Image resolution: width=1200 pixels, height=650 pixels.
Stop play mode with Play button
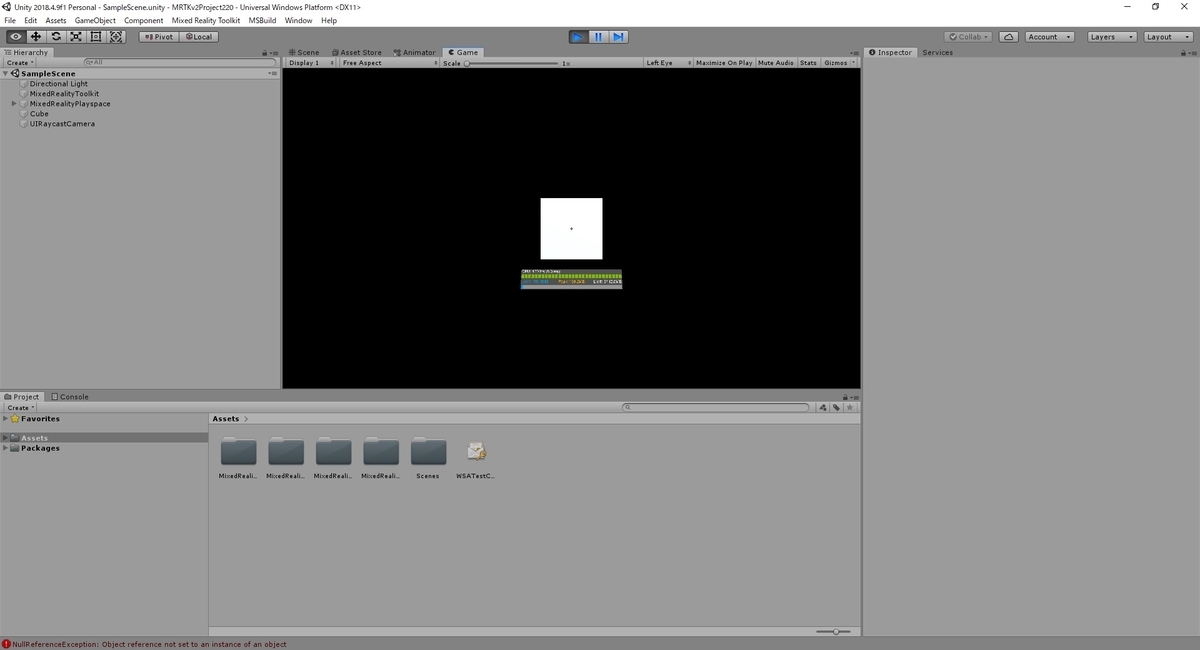coord(578,37)
